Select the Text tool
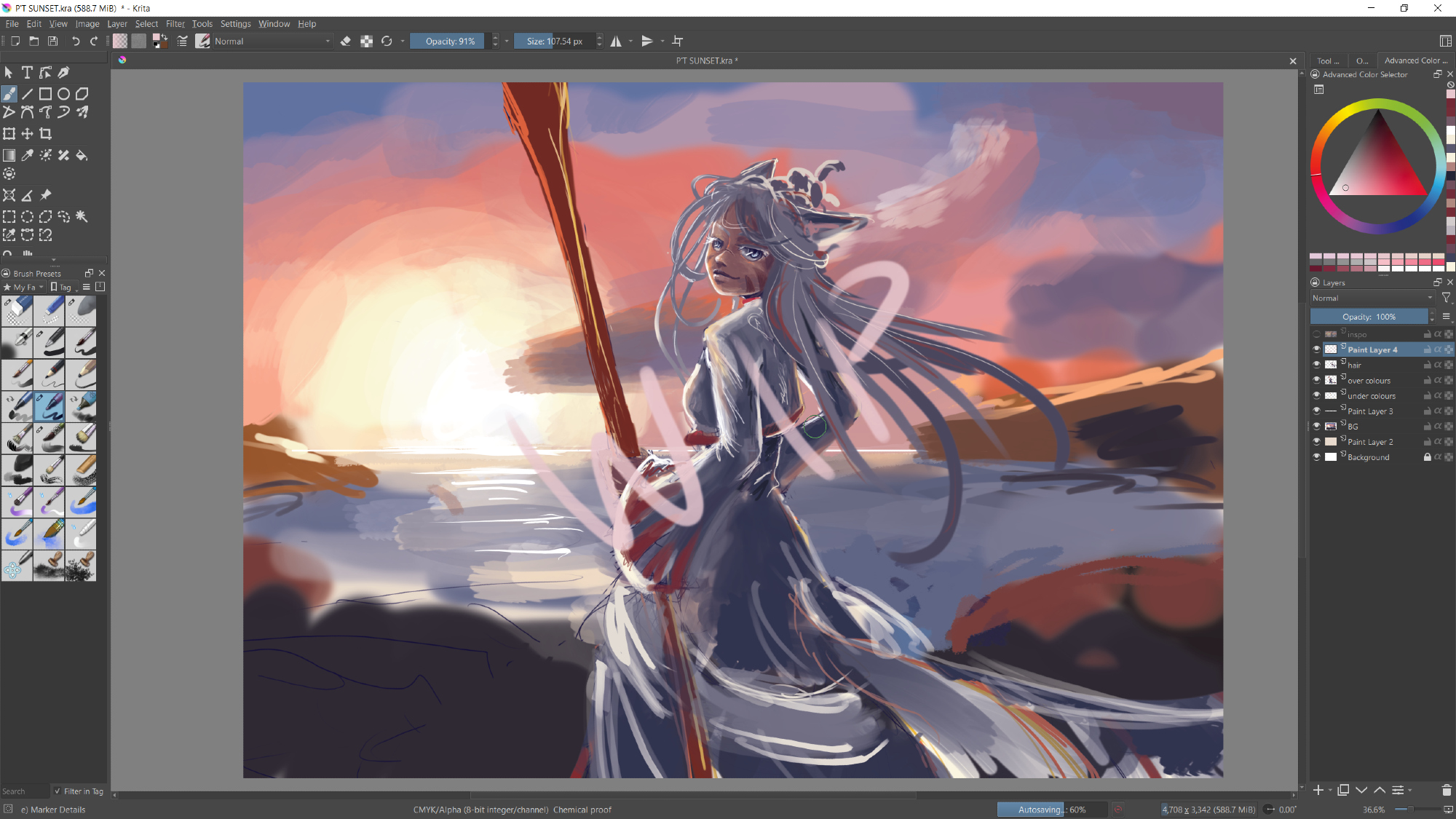This screenshot has height=819, width=1456. [27, 72]
